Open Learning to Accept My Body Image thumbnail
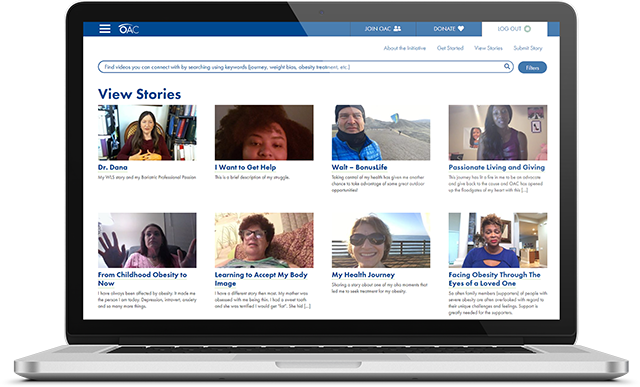Screen dimensions: 640x387 pos(264,240)
